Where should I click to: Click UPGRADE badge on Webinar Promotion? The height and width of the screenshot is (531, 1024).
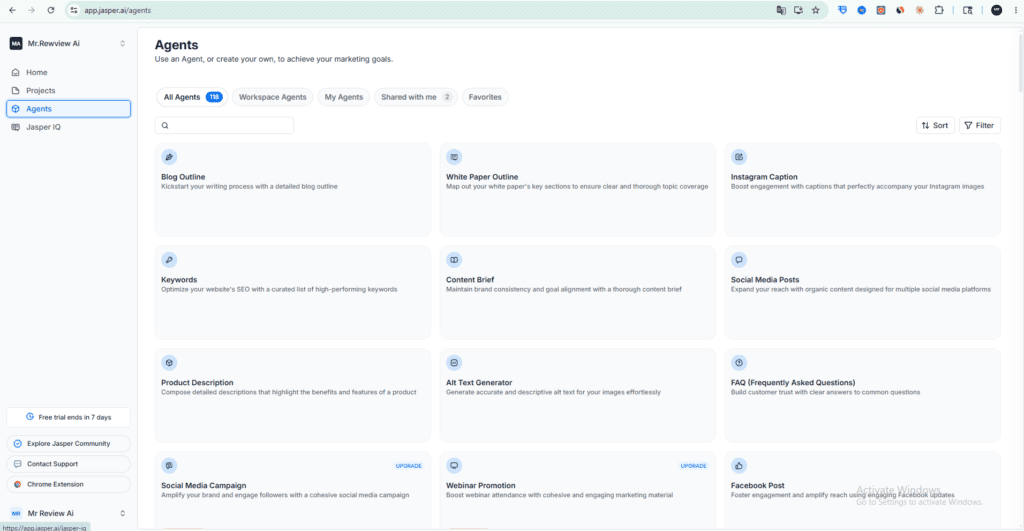pyautogui.click(x=694, y=466)
